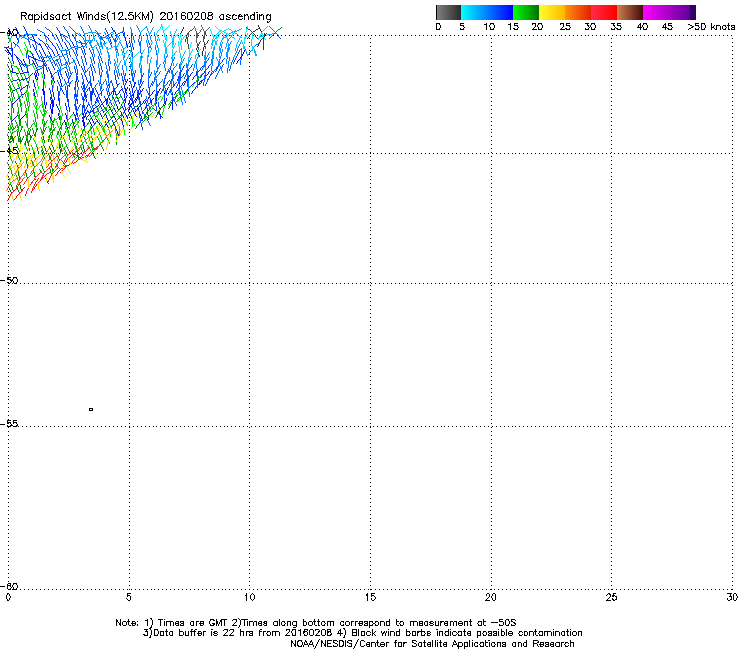Click the latitude label '-45' on left axis

(x=11, y=151)
